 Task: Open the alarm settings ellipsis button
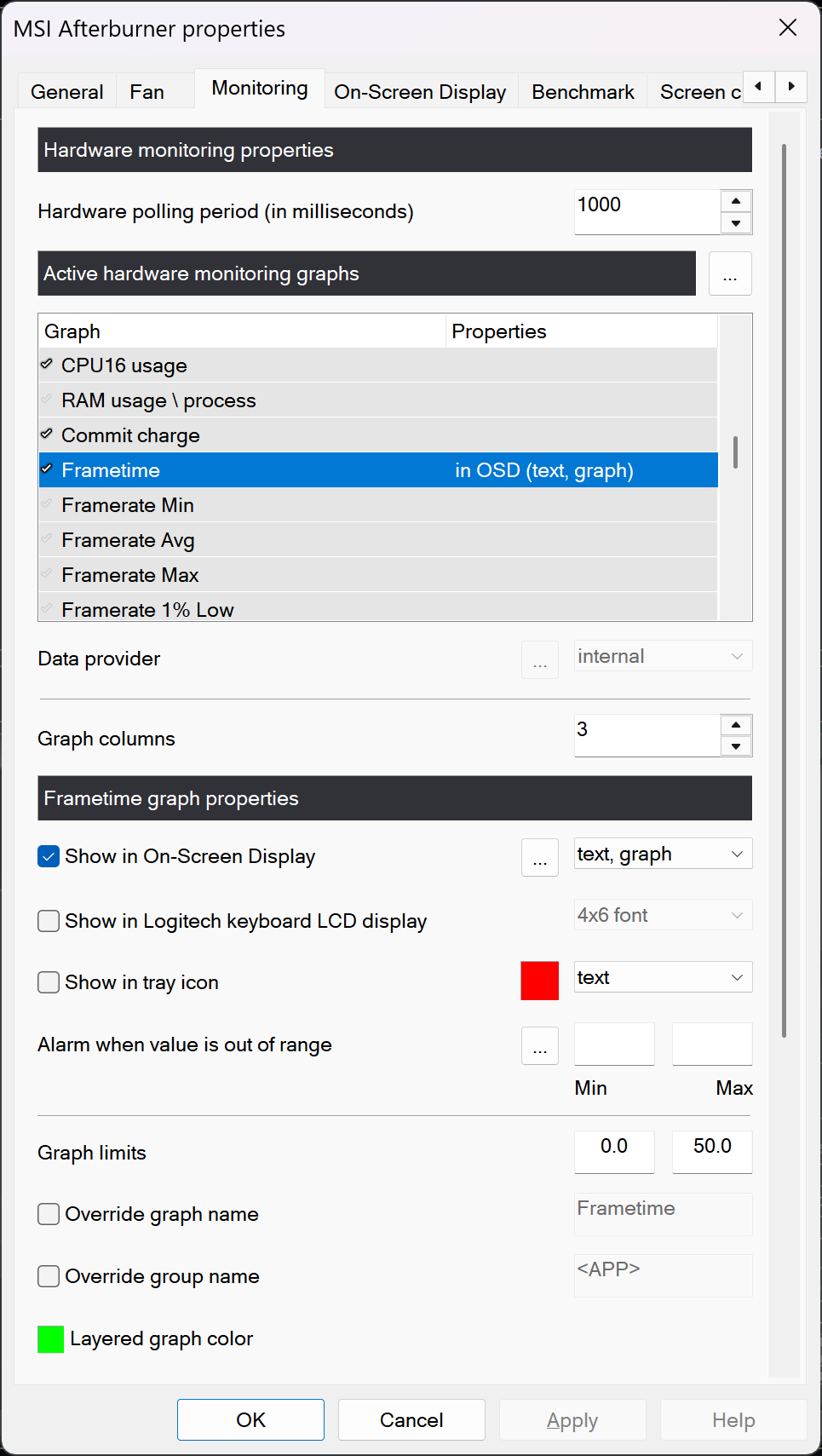tap(540, 1045)
